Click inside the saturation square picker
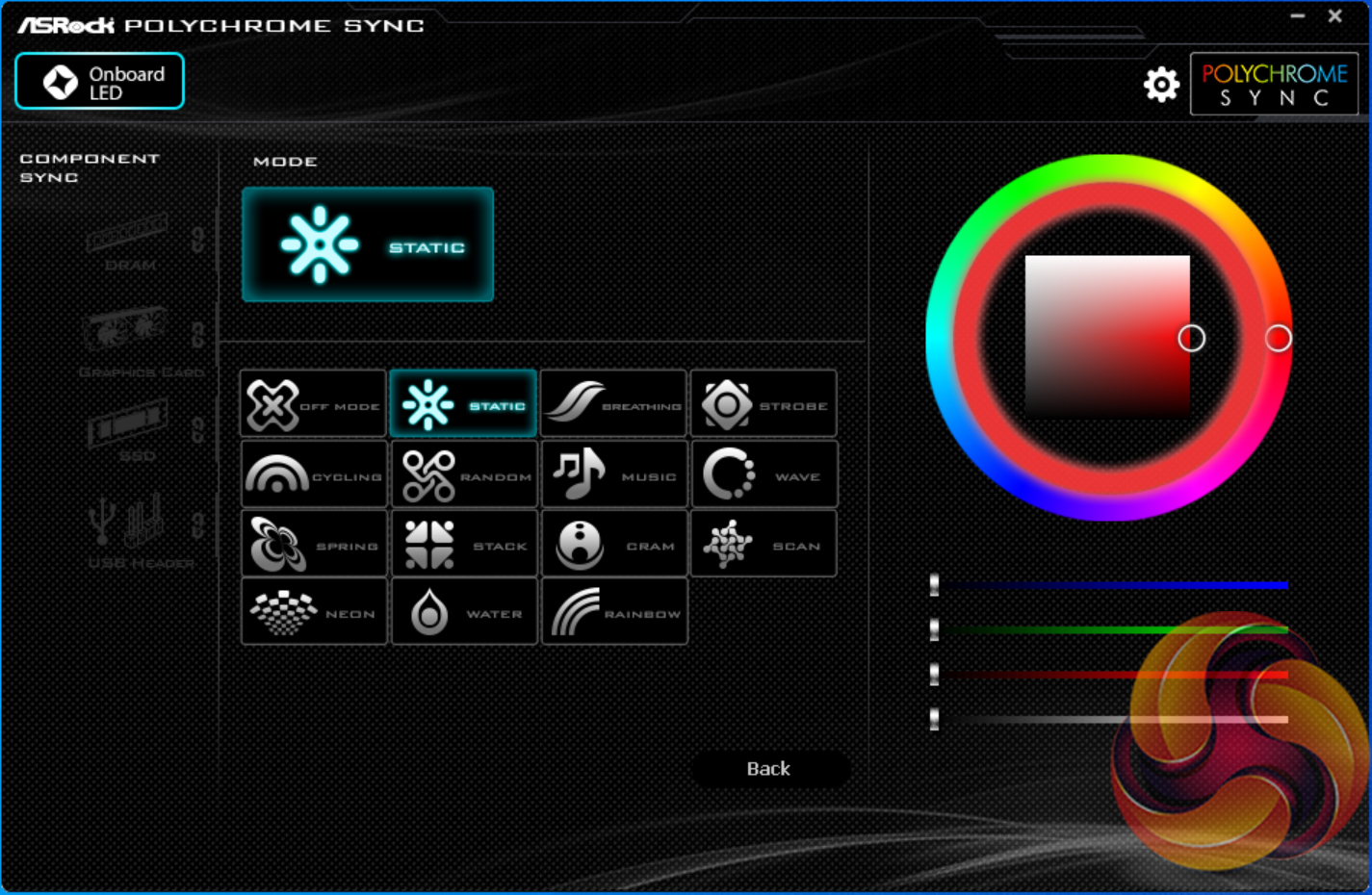1372x895 pixels. [1107, 337]
